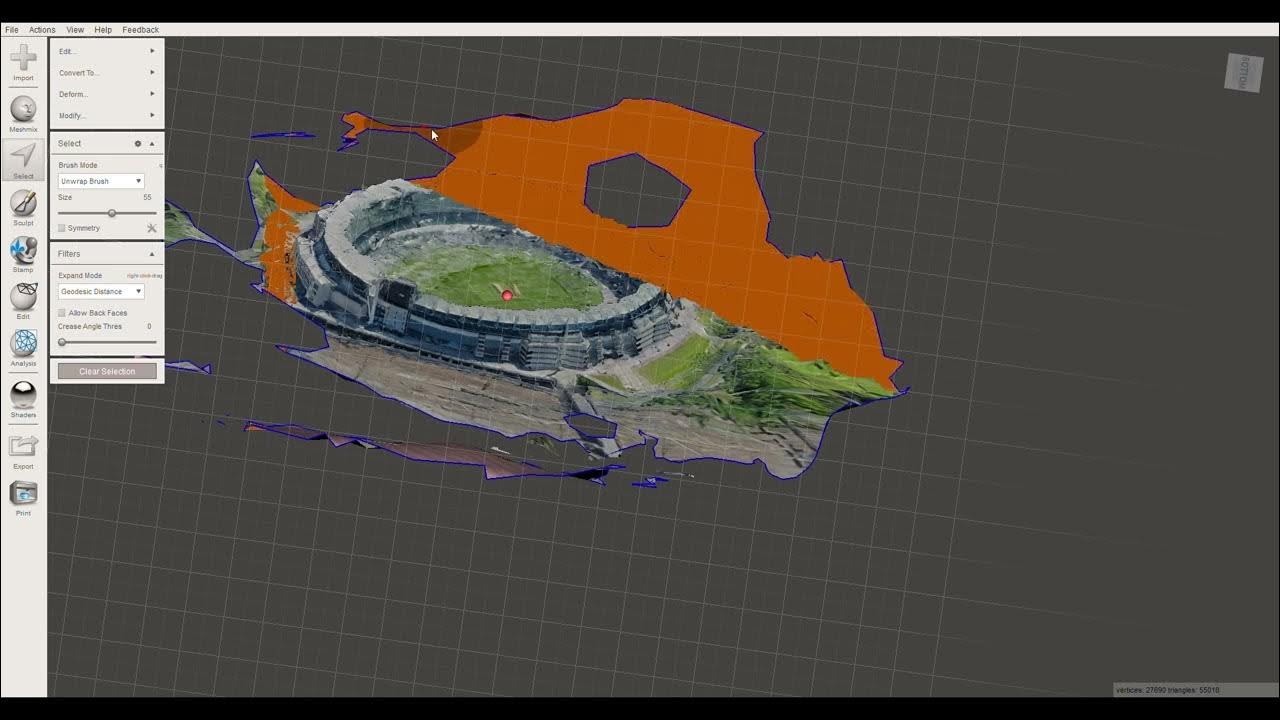The width and height of the screenshot is (1280, 720).
Task: Open the Export tool
Action: pyautogui.click(x=23, y=451)
